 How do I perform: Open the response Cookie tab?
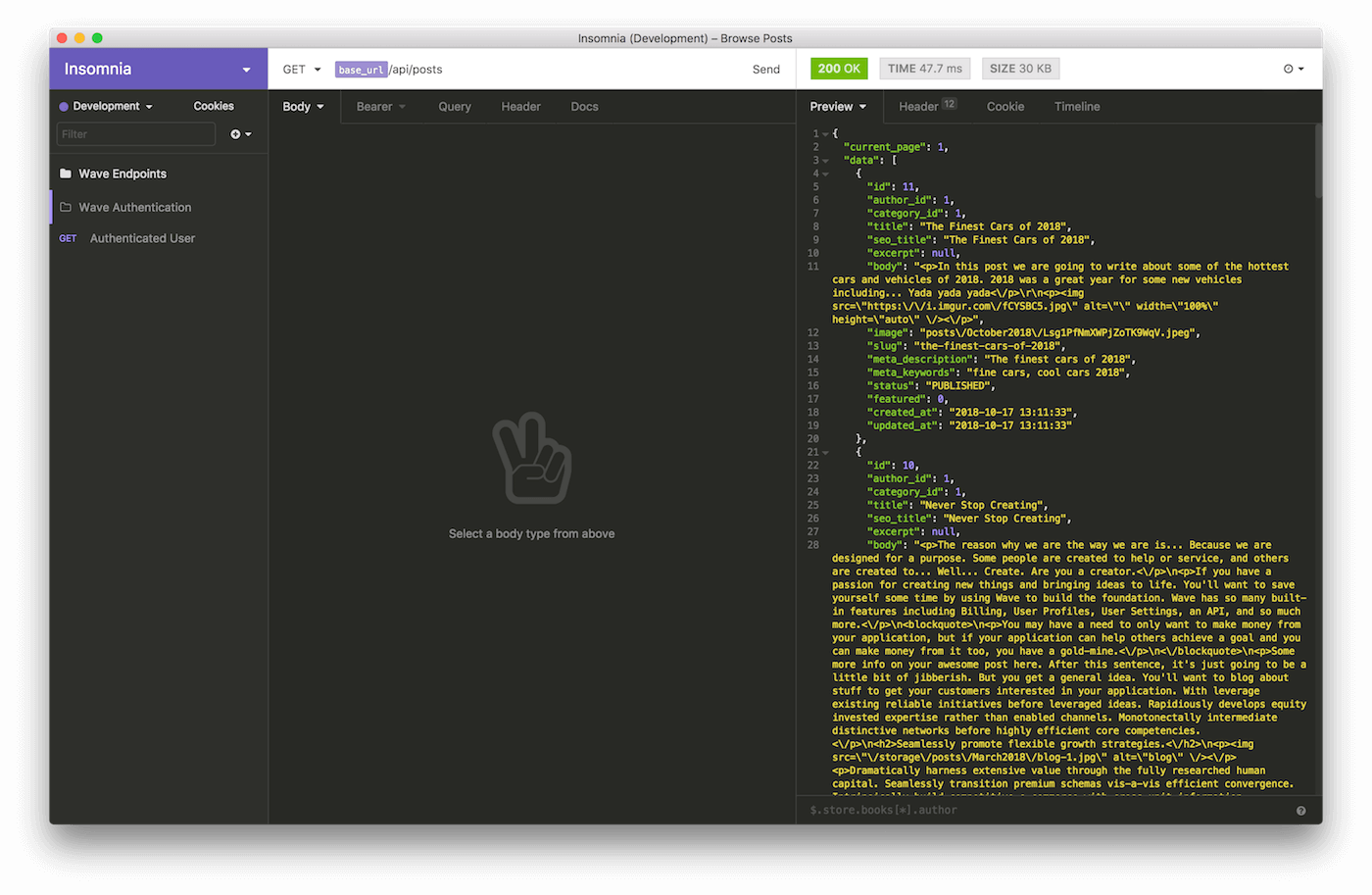1004,107
